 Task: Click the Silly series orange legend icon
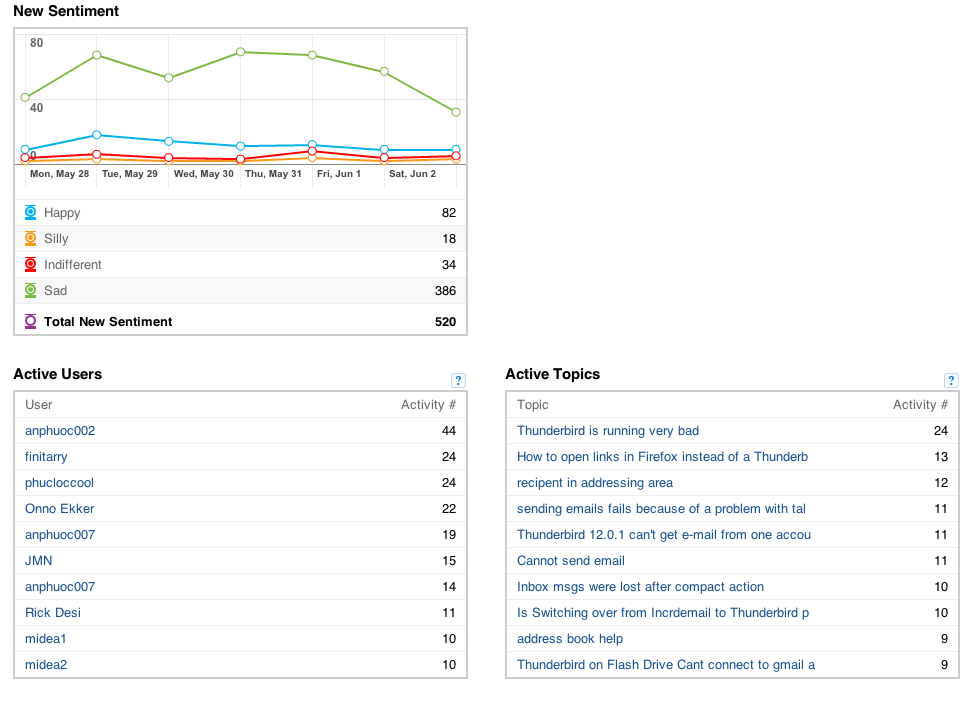(30, 239)
